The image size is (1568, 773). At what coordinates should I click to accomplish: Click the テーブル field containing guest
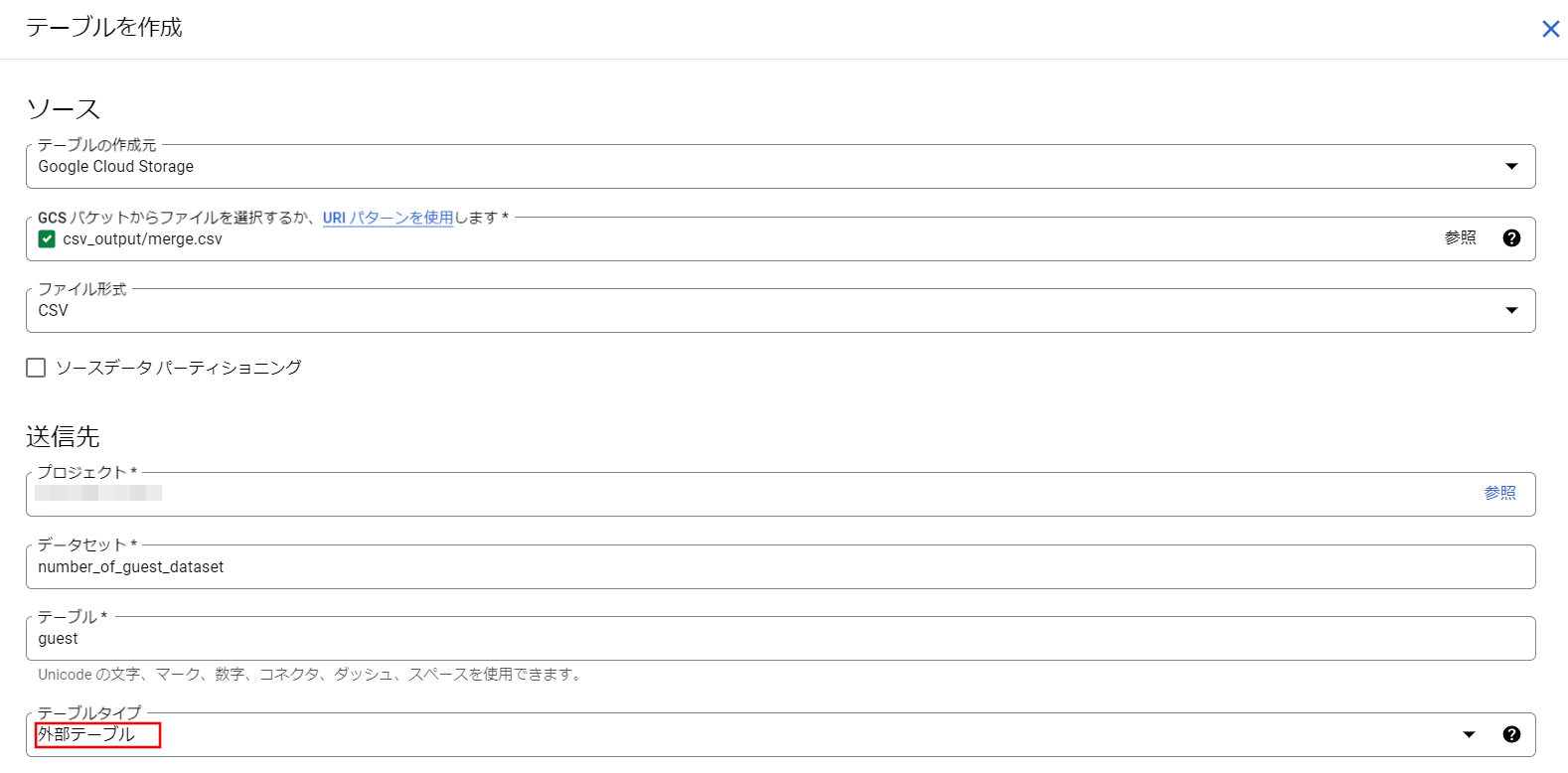point(397,638)
